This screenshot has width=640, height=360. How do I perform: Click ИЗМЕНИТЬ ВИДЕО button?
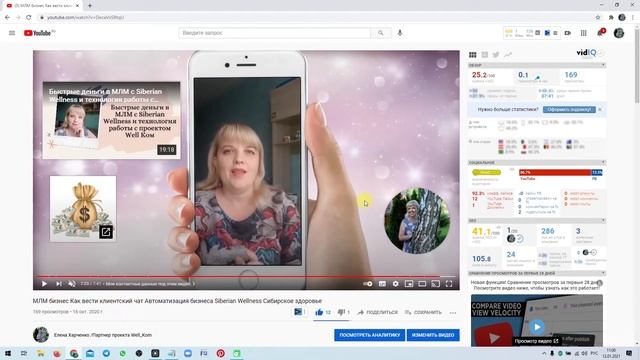(x=433, y=335)
